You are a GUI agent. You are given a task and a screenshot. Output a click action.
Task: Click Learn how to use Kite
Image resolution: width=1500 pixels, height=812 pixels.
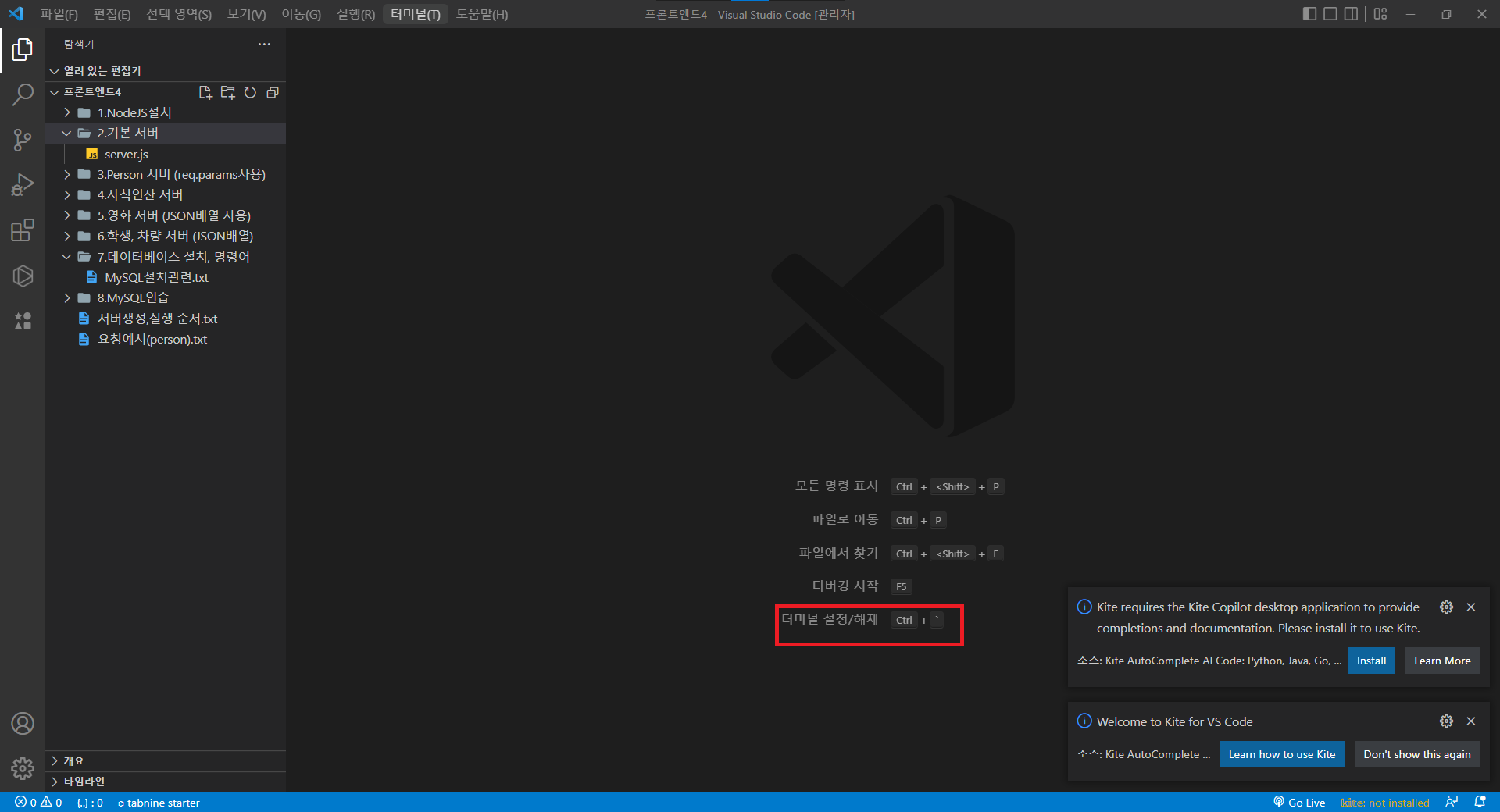1282,754
